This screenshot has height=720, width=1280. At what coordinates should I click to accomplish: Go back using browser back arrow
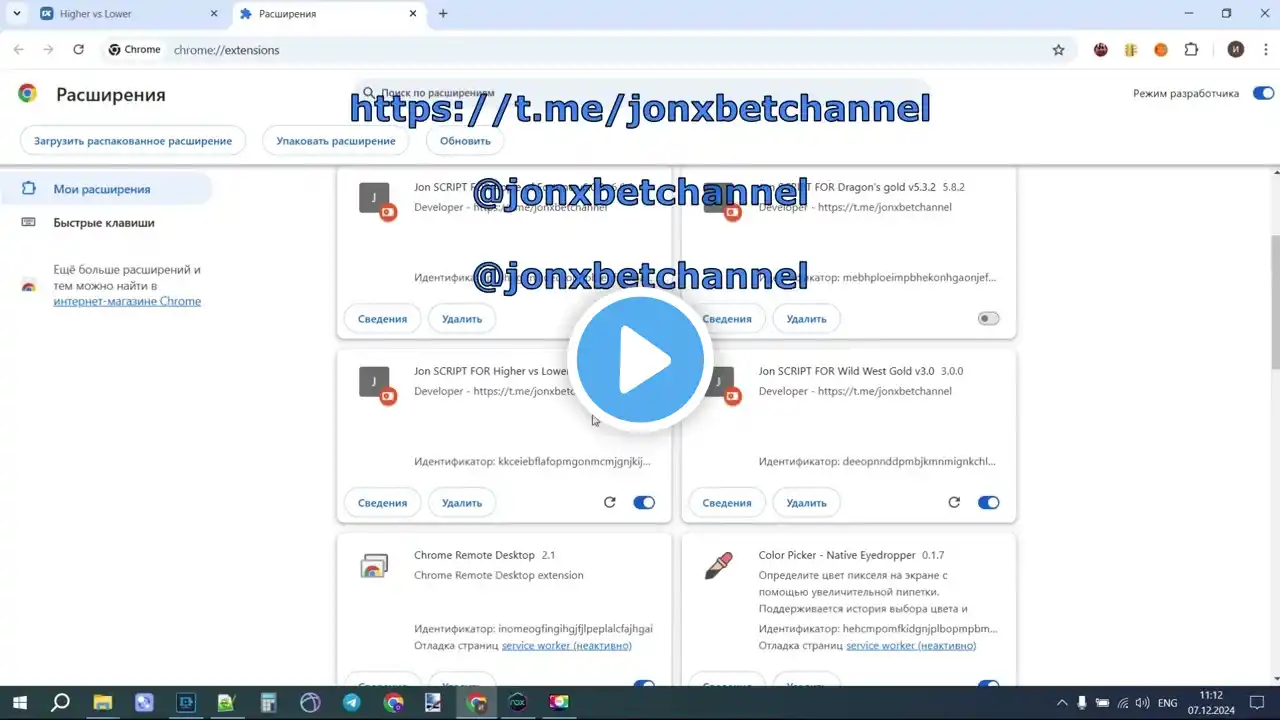(x=18, y=49)
